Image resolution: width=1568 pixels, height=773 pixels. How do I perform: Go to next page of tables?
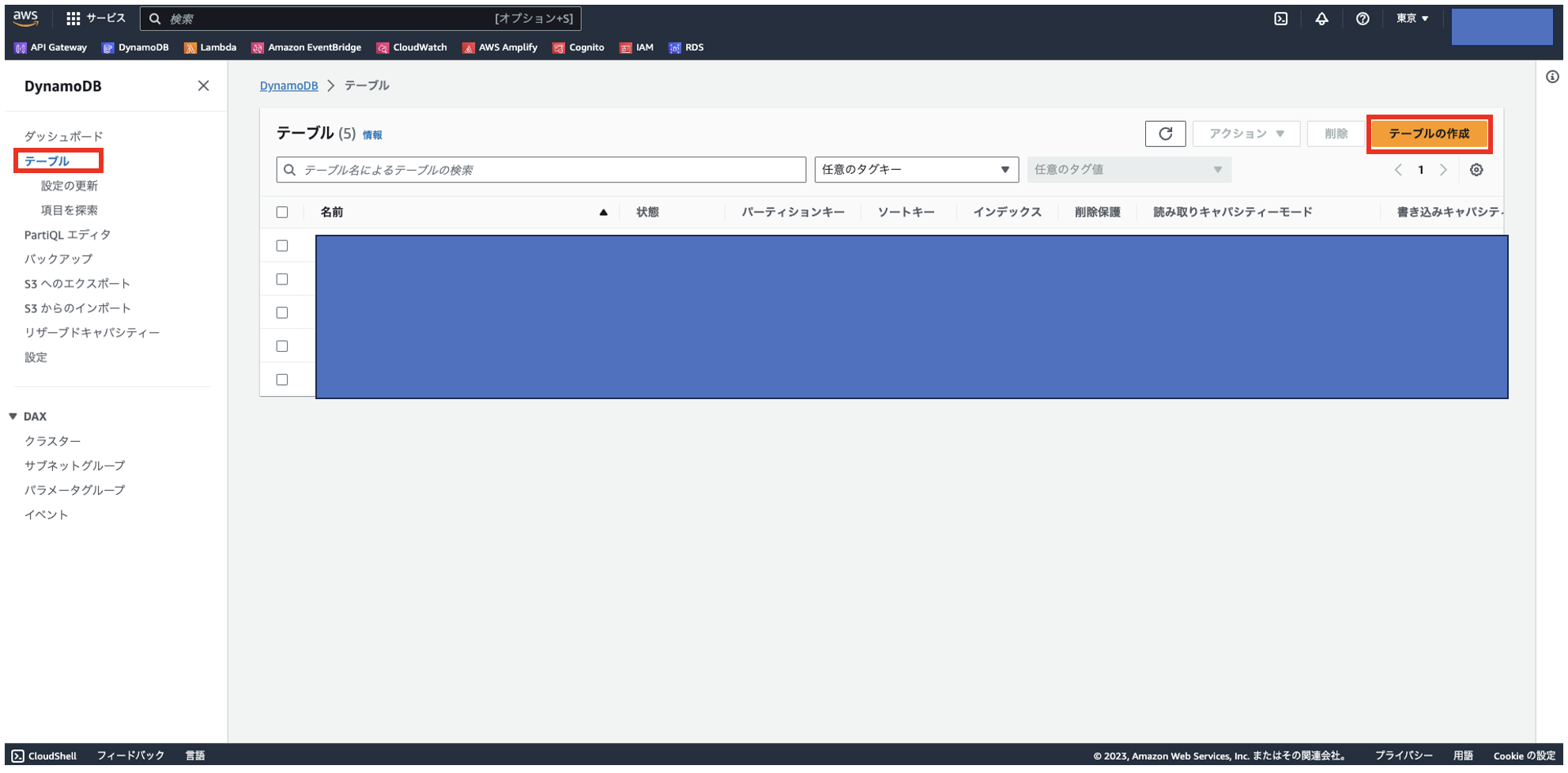(1443, 170)
